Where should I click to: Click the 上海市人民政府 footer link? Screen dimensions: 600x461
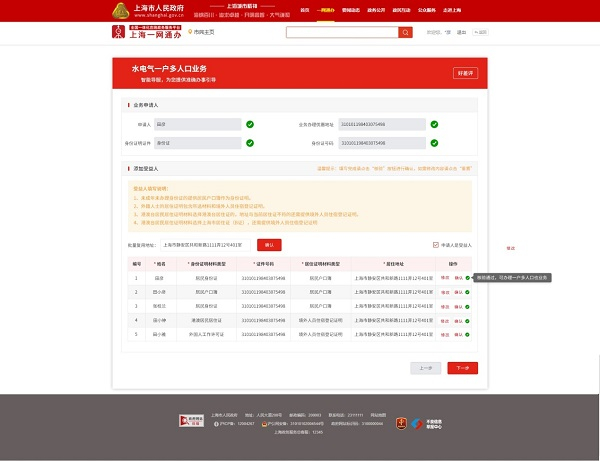point(224,415)
